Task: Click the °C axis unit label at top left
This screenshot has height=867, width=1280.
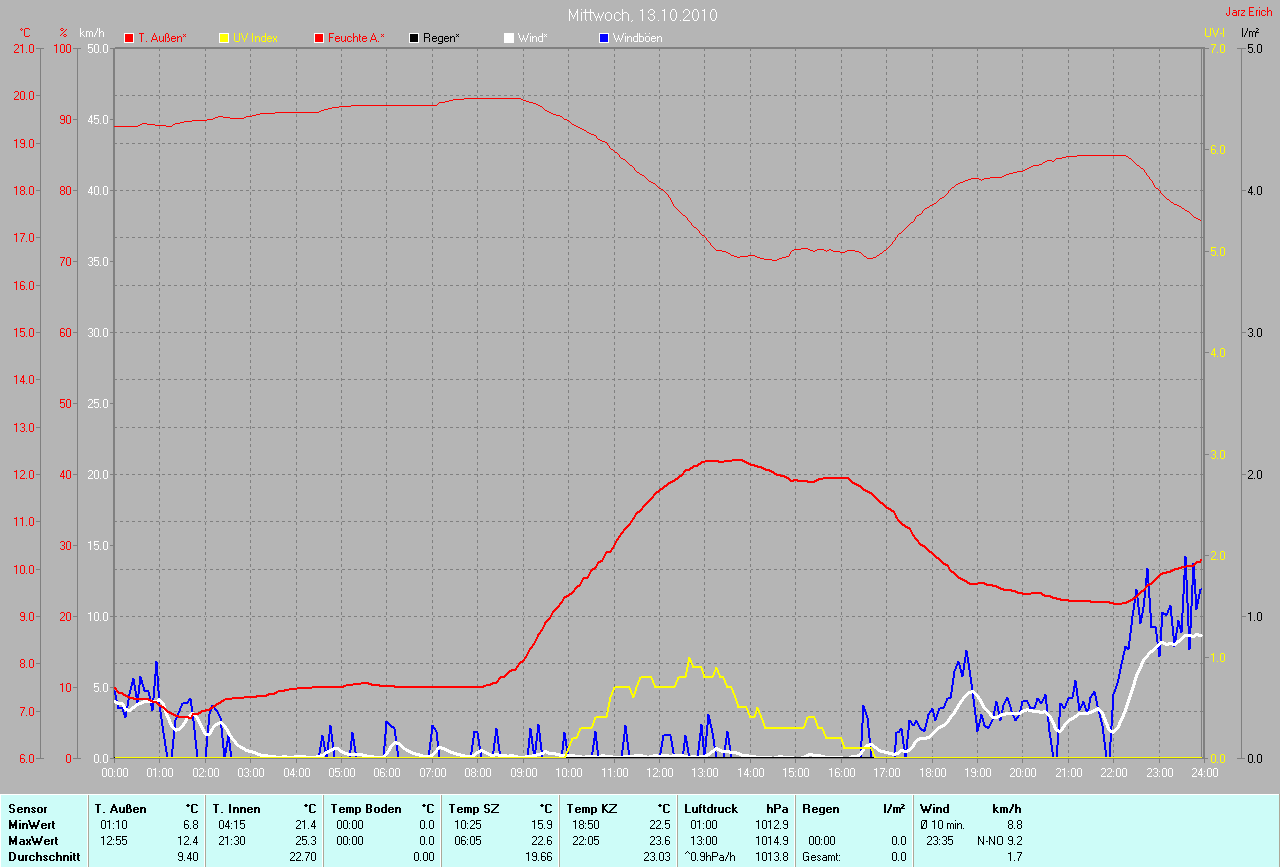Action: [25, 33]
